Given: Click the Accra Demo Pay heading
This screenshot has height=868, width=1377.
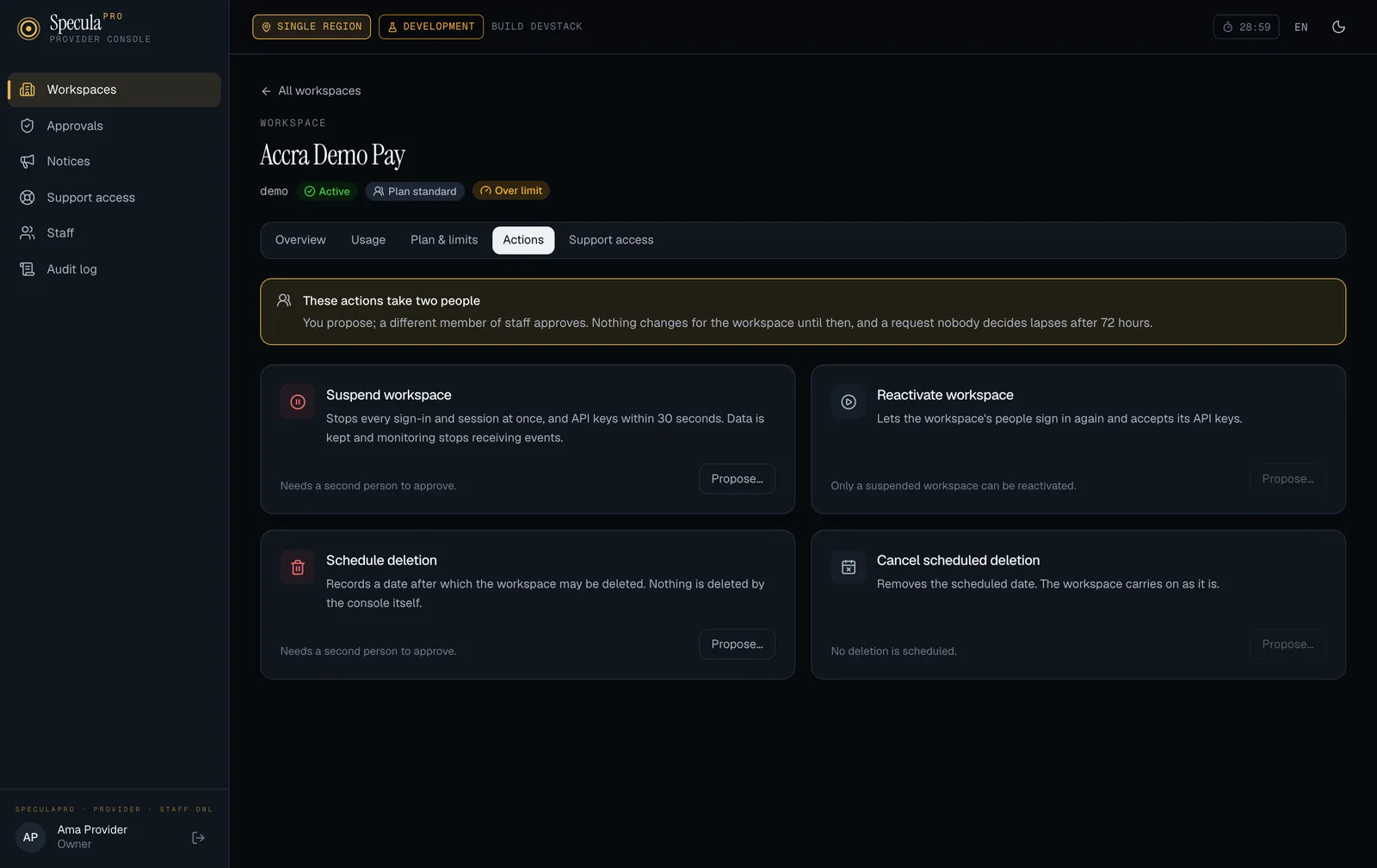Looking at the screenshot, I should (x=332, y=155).
